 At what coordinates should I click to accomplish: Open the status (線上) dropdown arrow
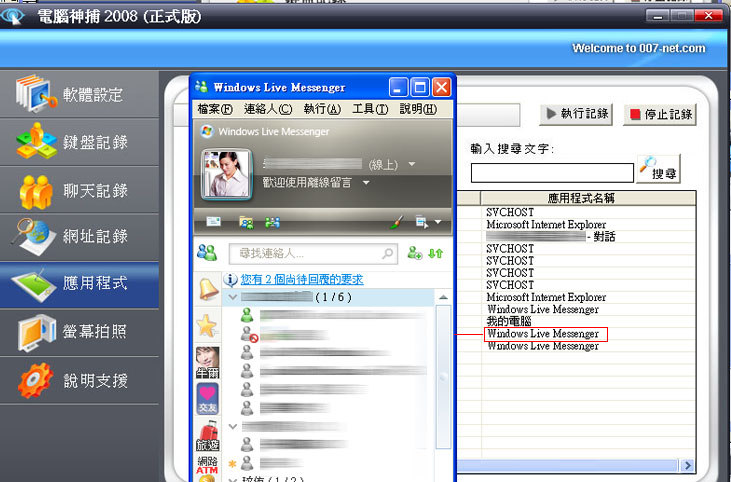(412, 164)
